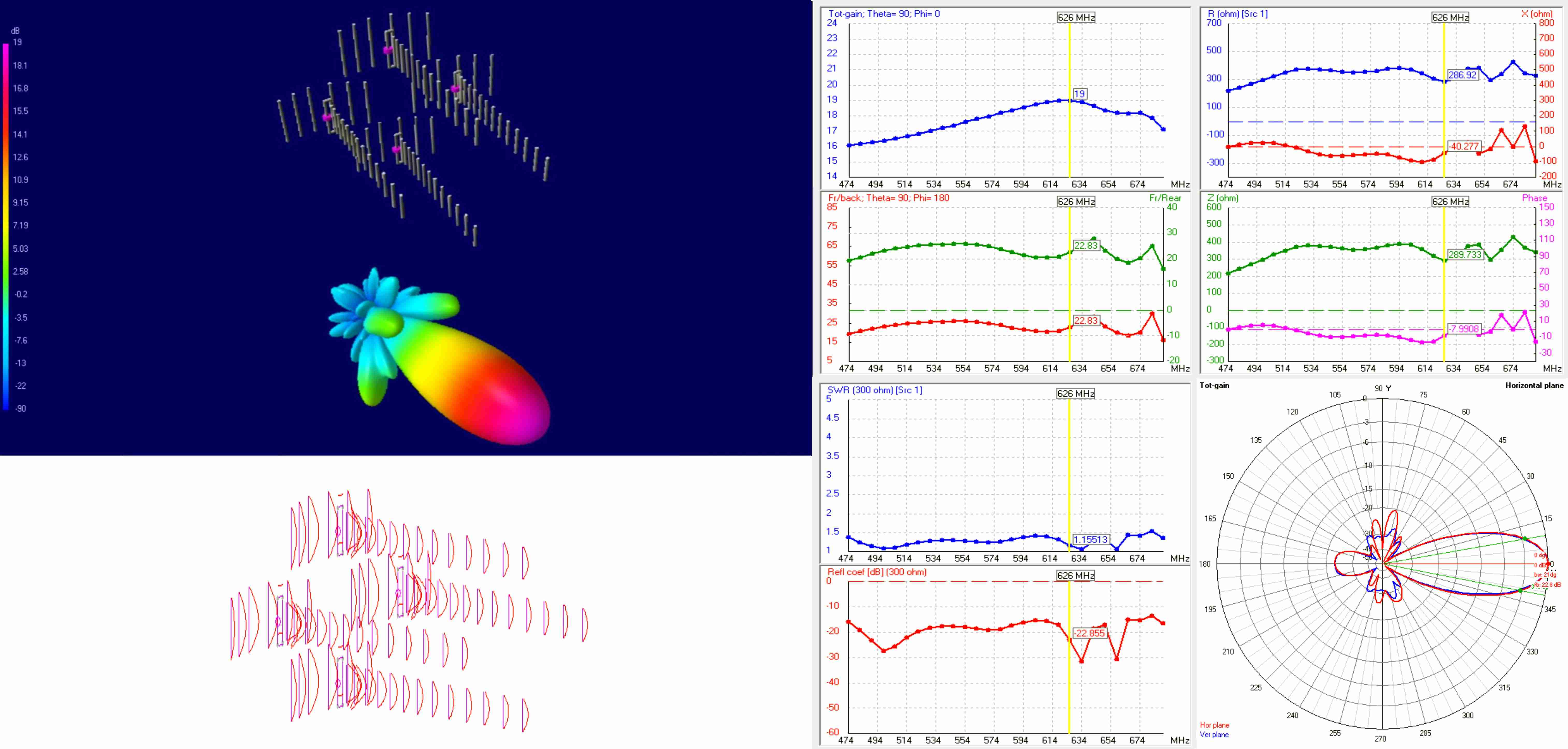Click the 'Tot-gain' label on the polar plot
The image size is (1568, 749).
1214,386
